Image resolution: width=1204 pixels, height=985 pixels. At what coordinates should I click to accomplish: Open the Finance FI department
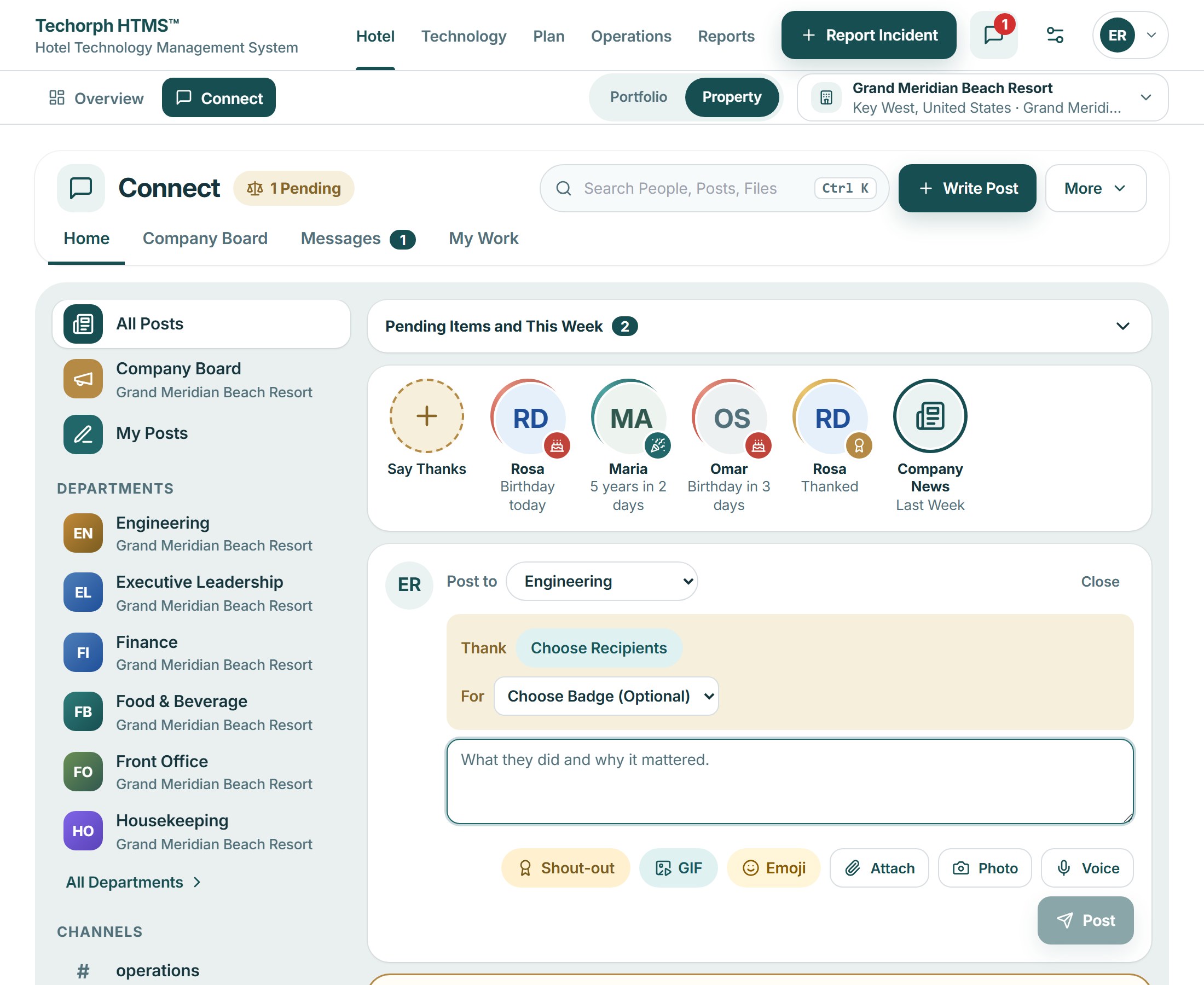coord(201,652)
